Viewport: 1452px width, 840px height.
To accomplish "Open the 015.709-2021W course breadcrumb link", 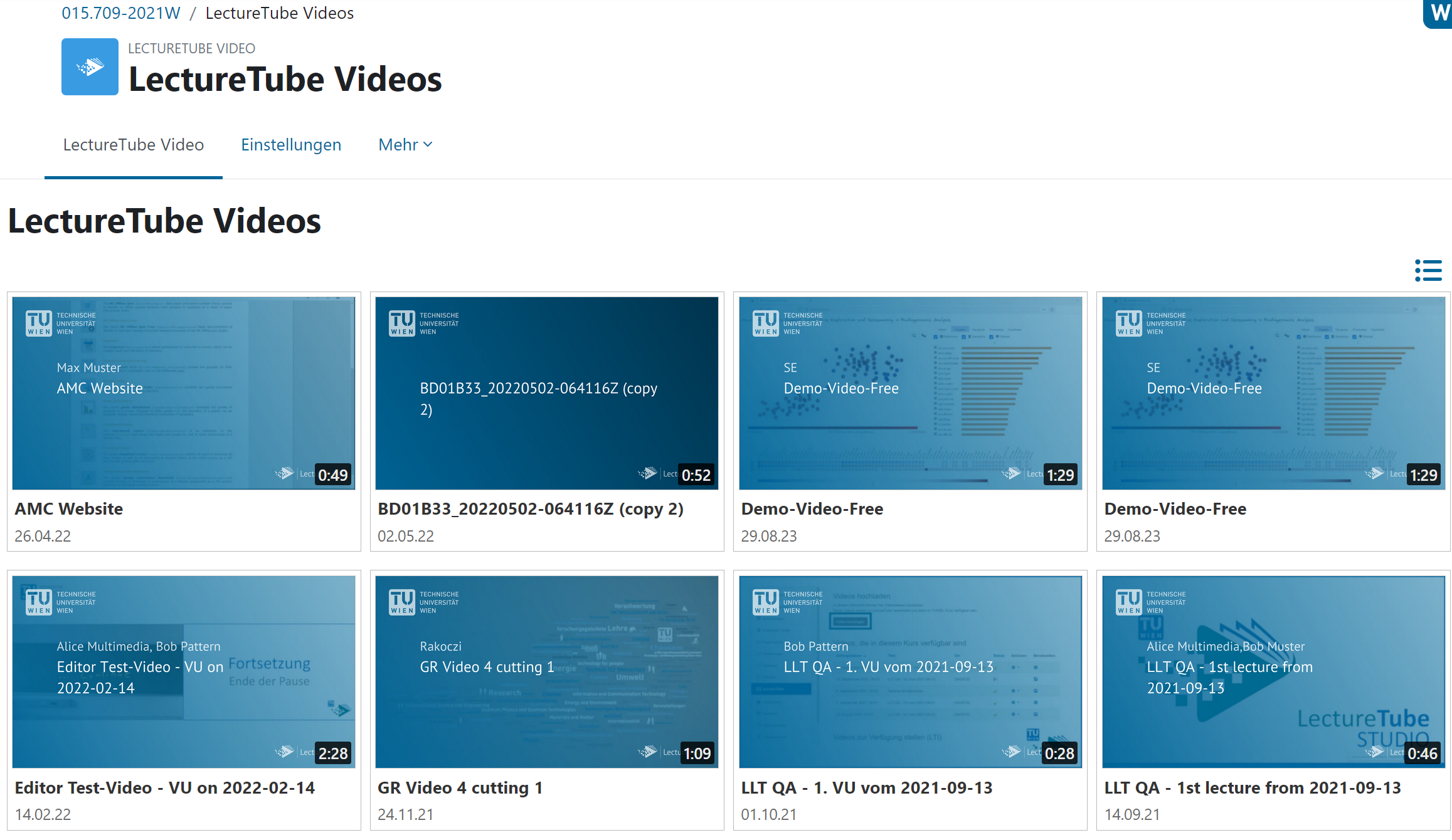I will click(121, 13).
